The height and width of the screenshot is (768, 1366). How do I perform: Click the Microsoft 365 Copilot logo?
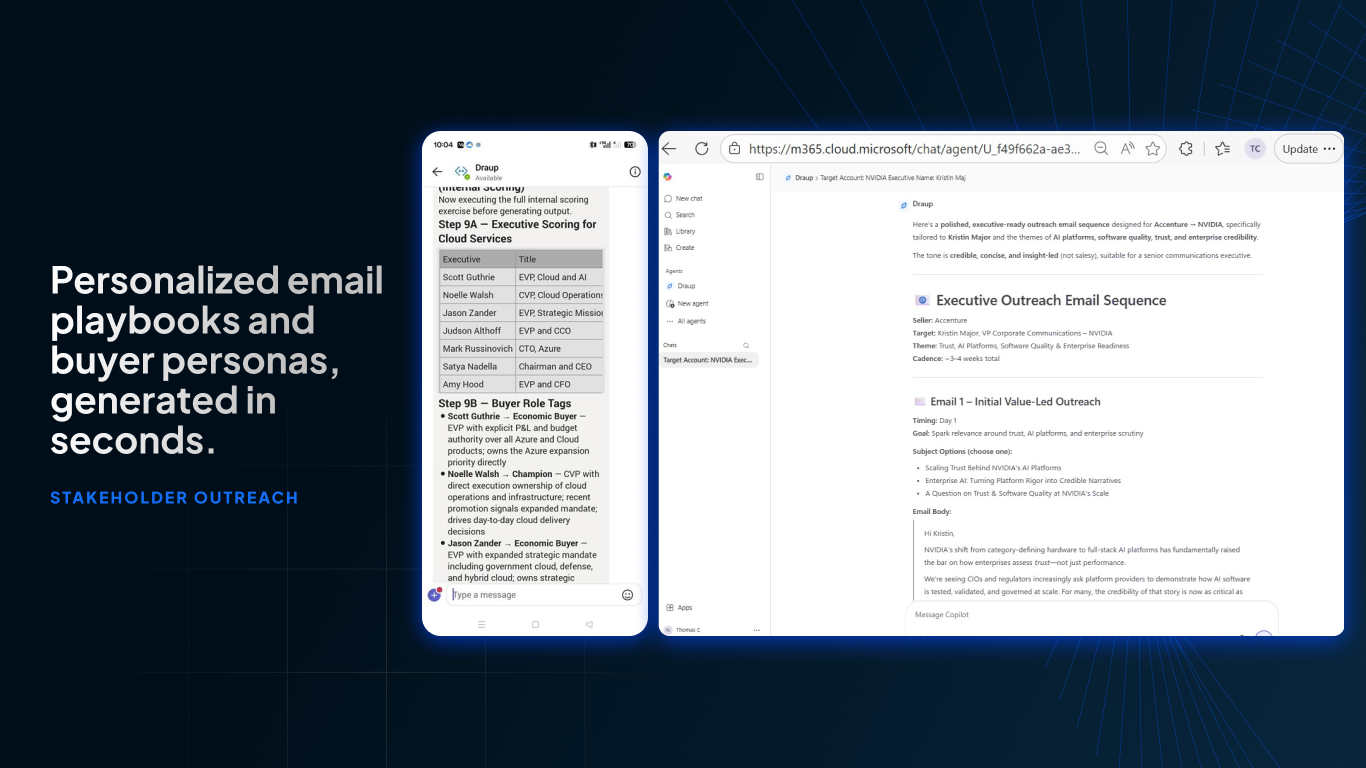pos(667,177)
